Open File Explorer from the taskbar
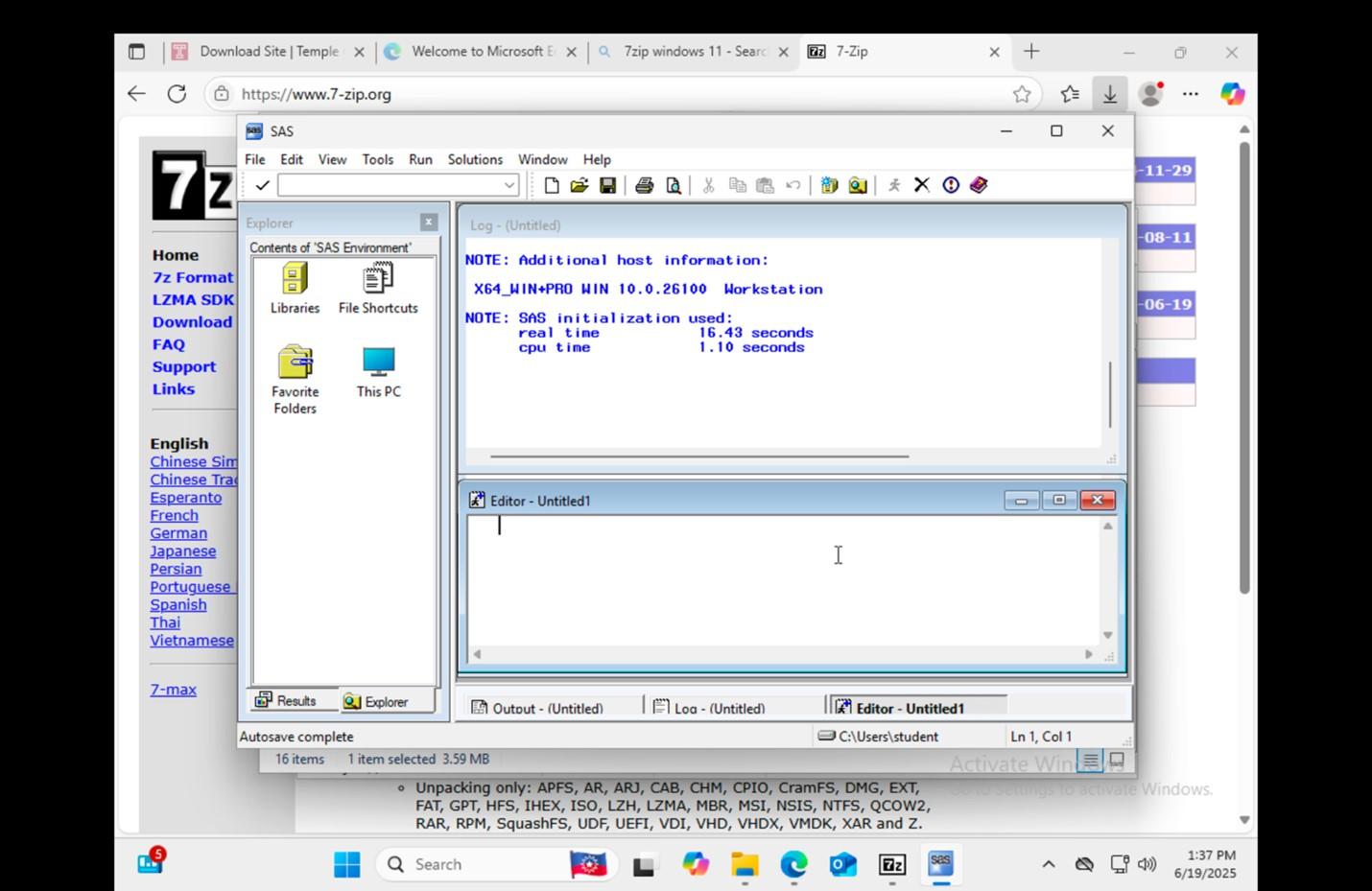Image resolution: width=1372 pixels, height=891 pixels. click(745, 864)
